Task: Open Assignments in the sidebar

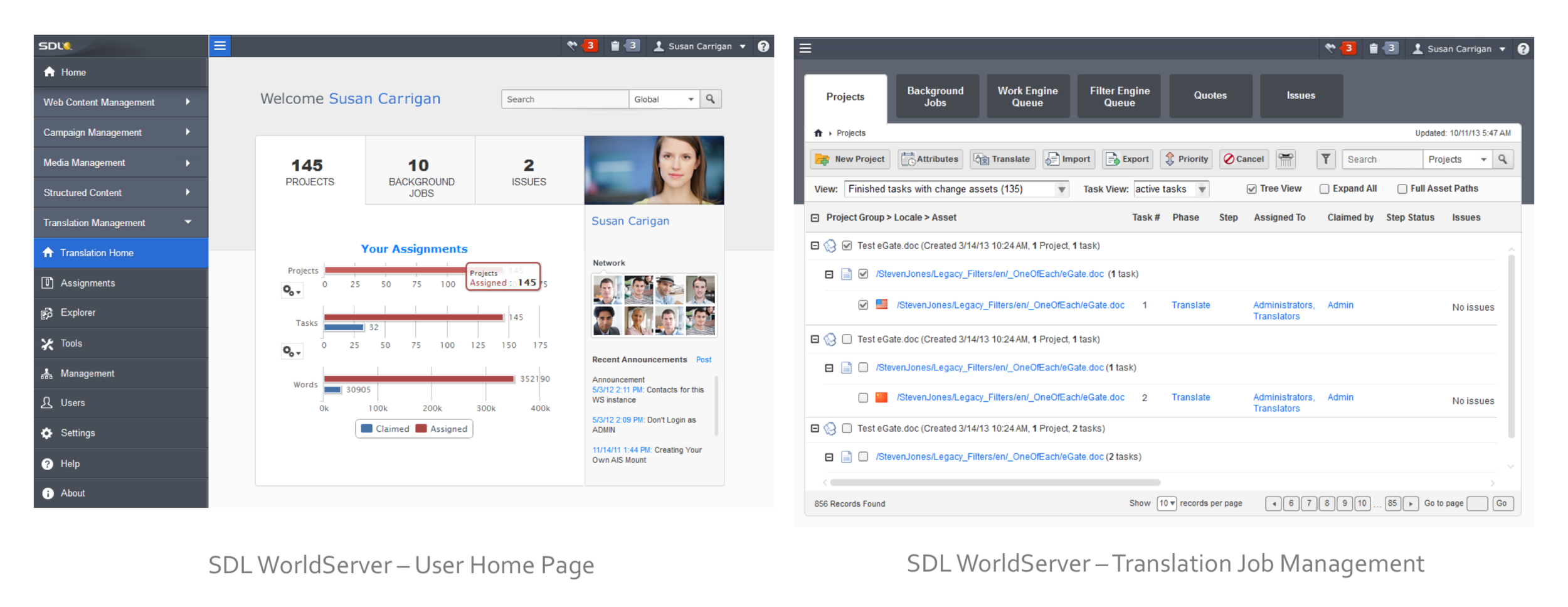Action: 121,283
